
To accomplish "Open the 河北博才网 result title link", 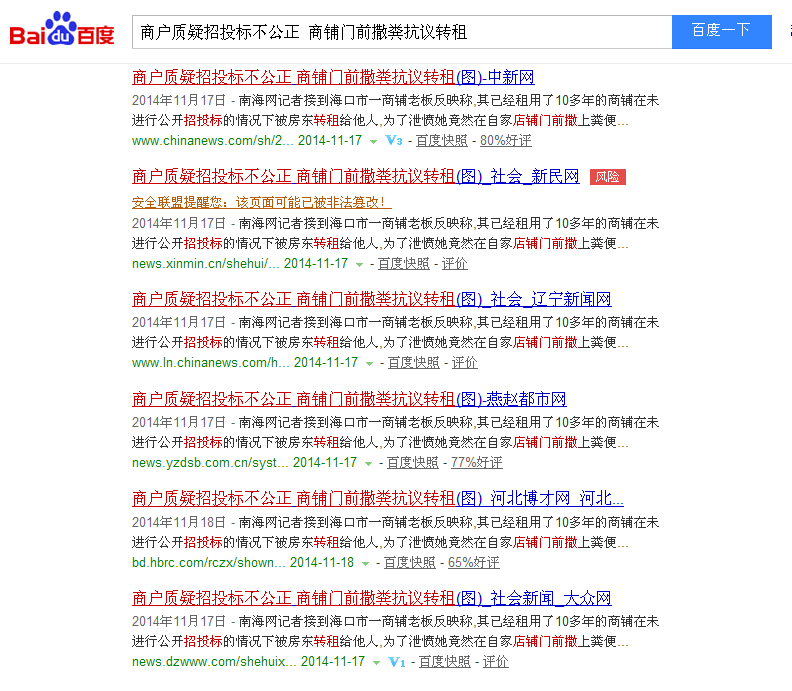I will [378, 499].
